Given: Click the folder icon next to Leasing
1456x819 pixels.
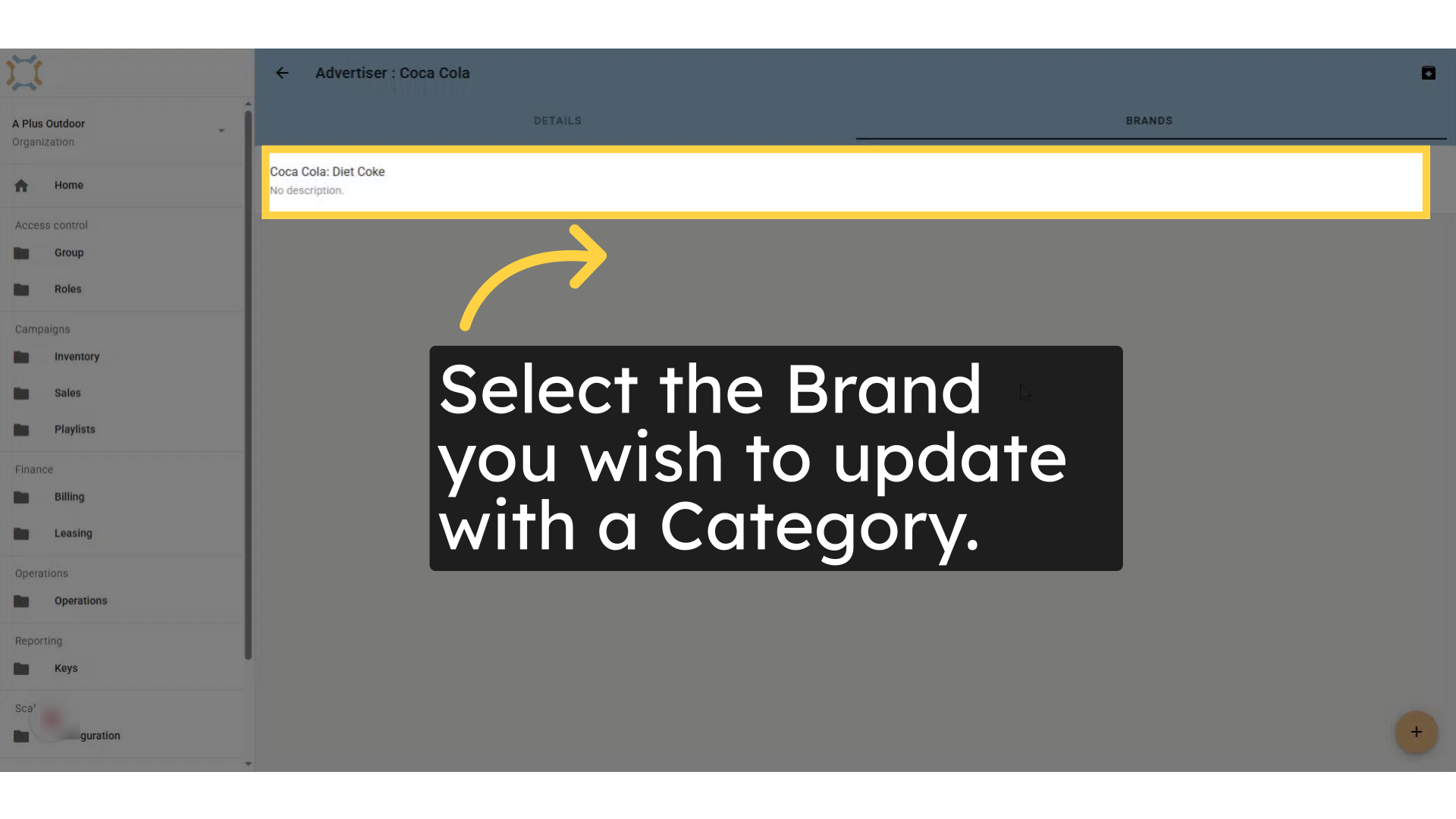Looking at the screenshot, I should pos(21,534).
